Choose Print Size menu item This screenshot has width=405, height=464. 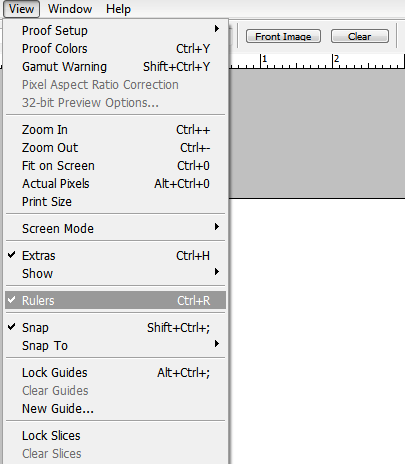(x=115, y=202)
